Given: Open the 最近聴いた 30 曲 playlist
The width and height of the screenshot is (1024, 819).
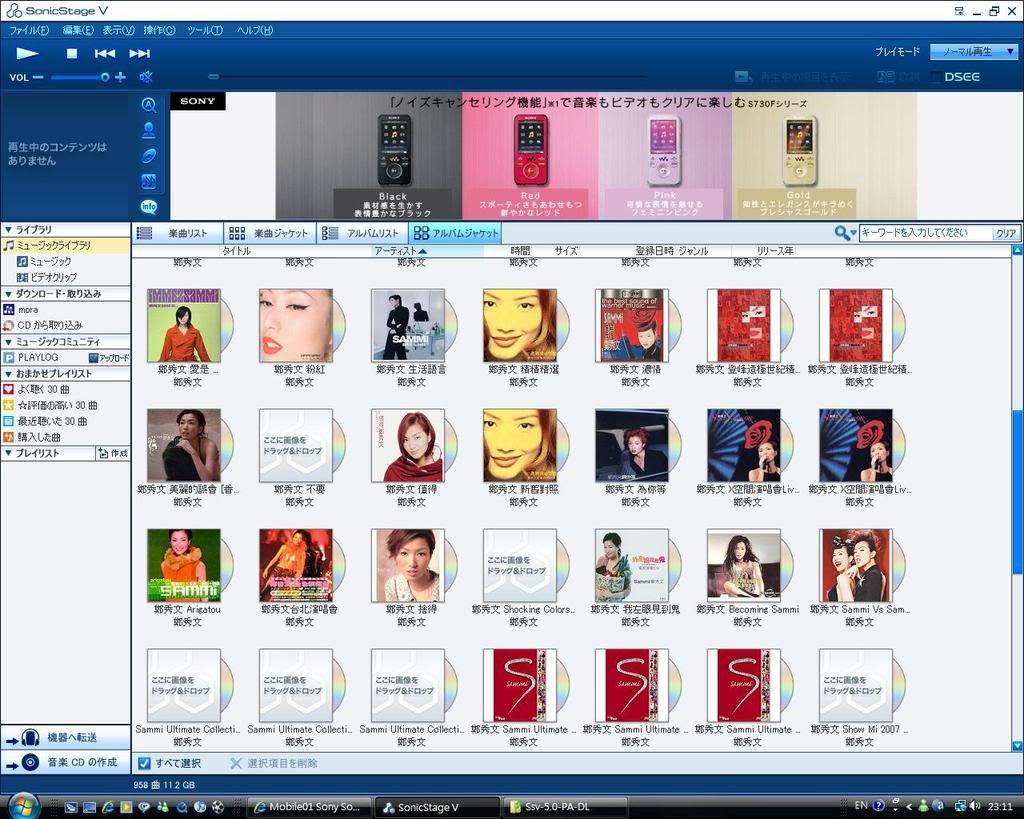Looking at the screenshot, I should (x=46, y=421).
